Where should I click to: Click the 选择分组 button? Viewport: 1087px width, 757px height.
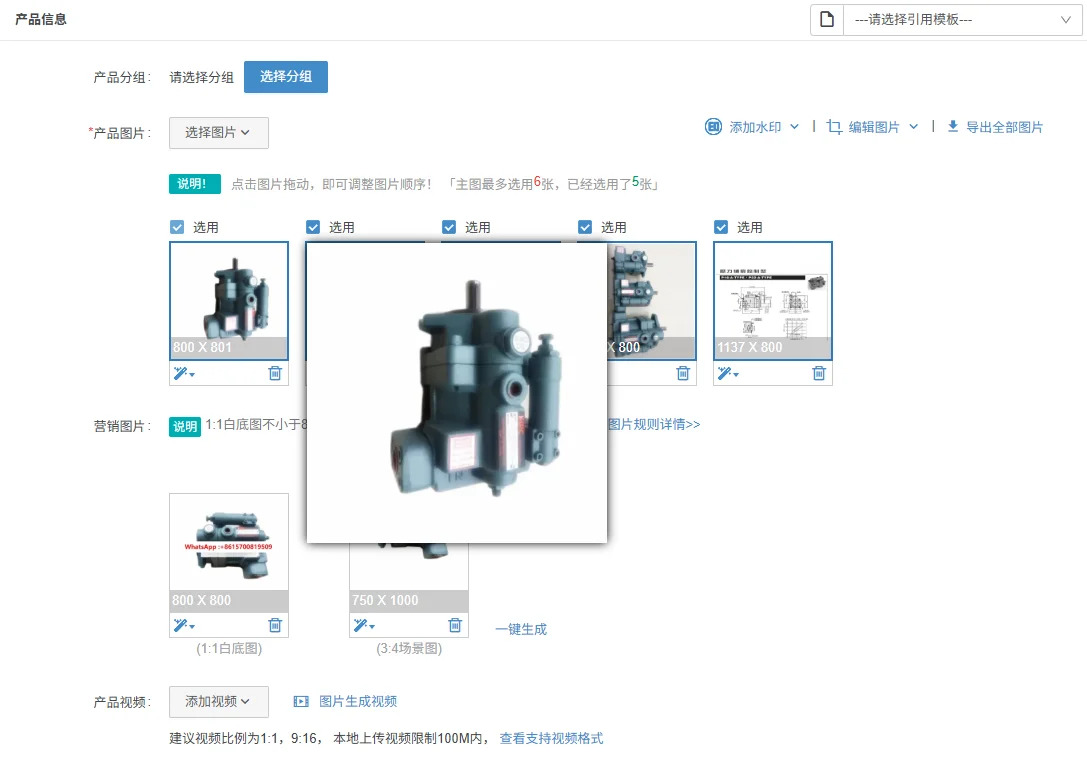coord(286,77)
